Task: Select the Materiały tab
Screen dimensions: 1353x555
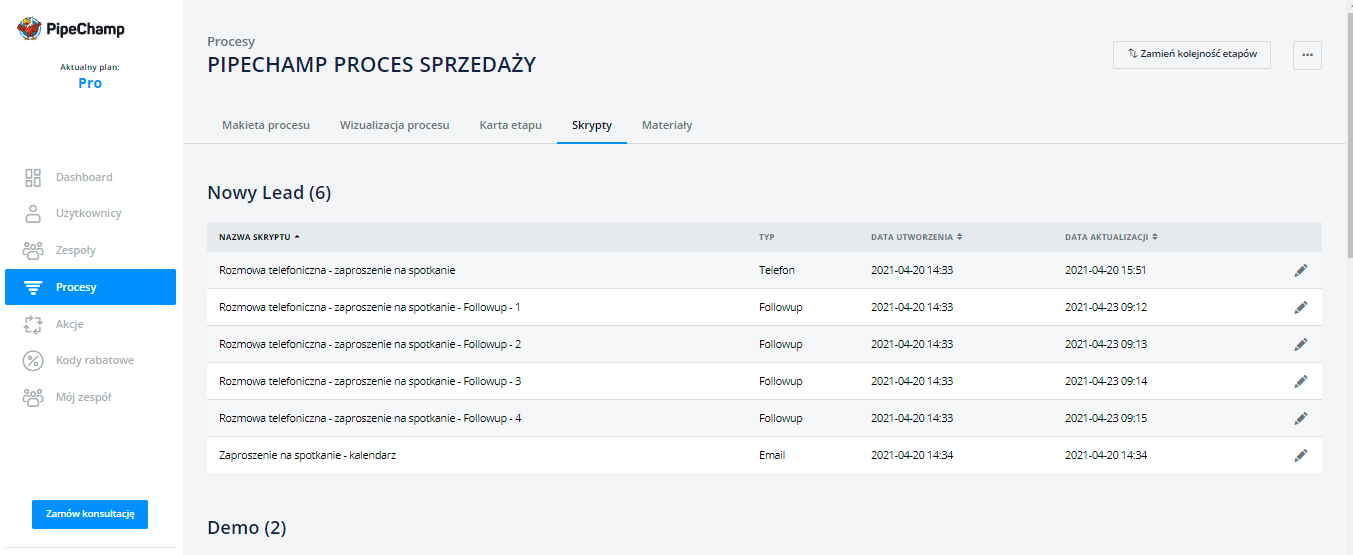Action: 667,126
